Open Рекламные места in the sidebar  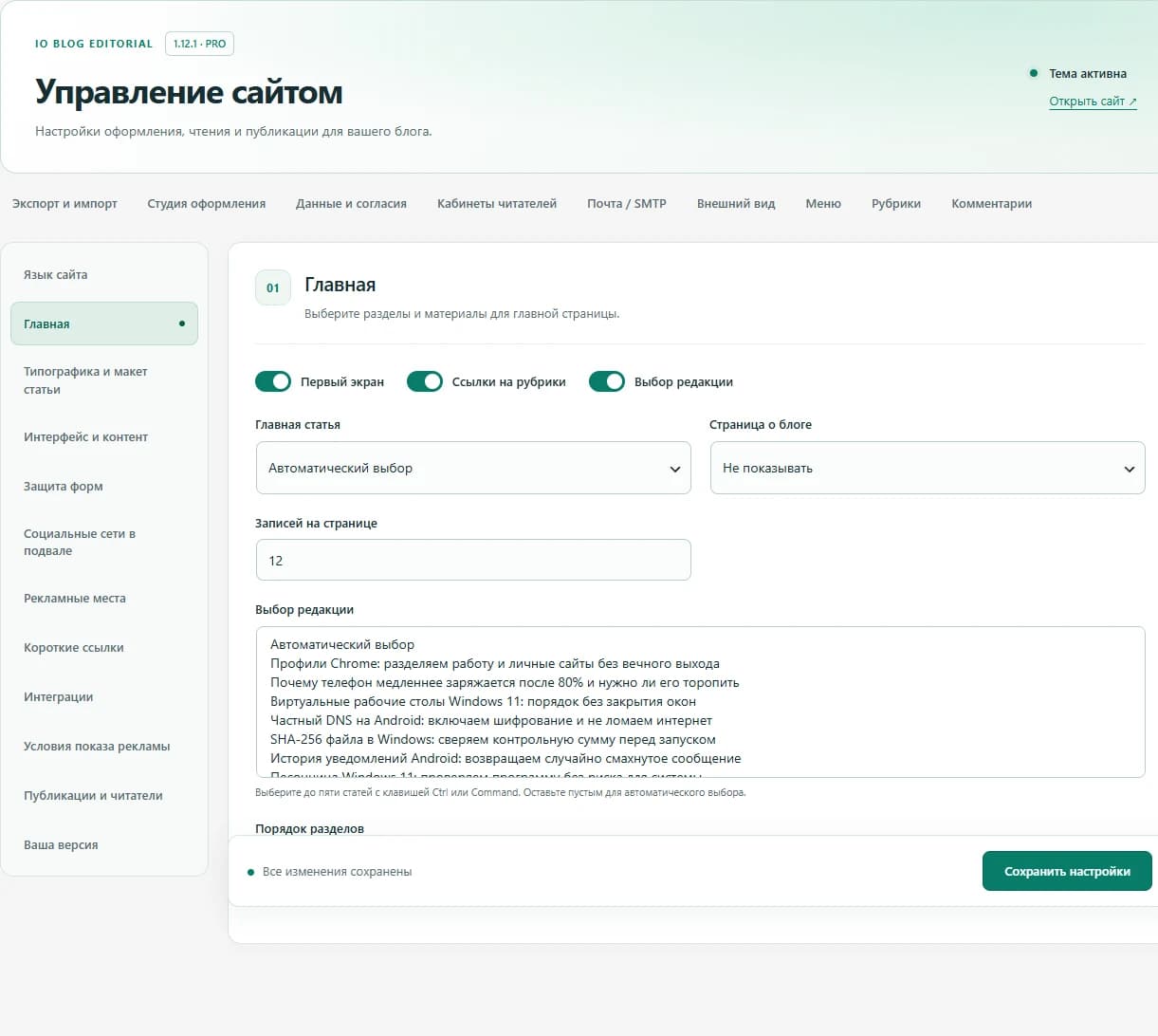point(104,598)
